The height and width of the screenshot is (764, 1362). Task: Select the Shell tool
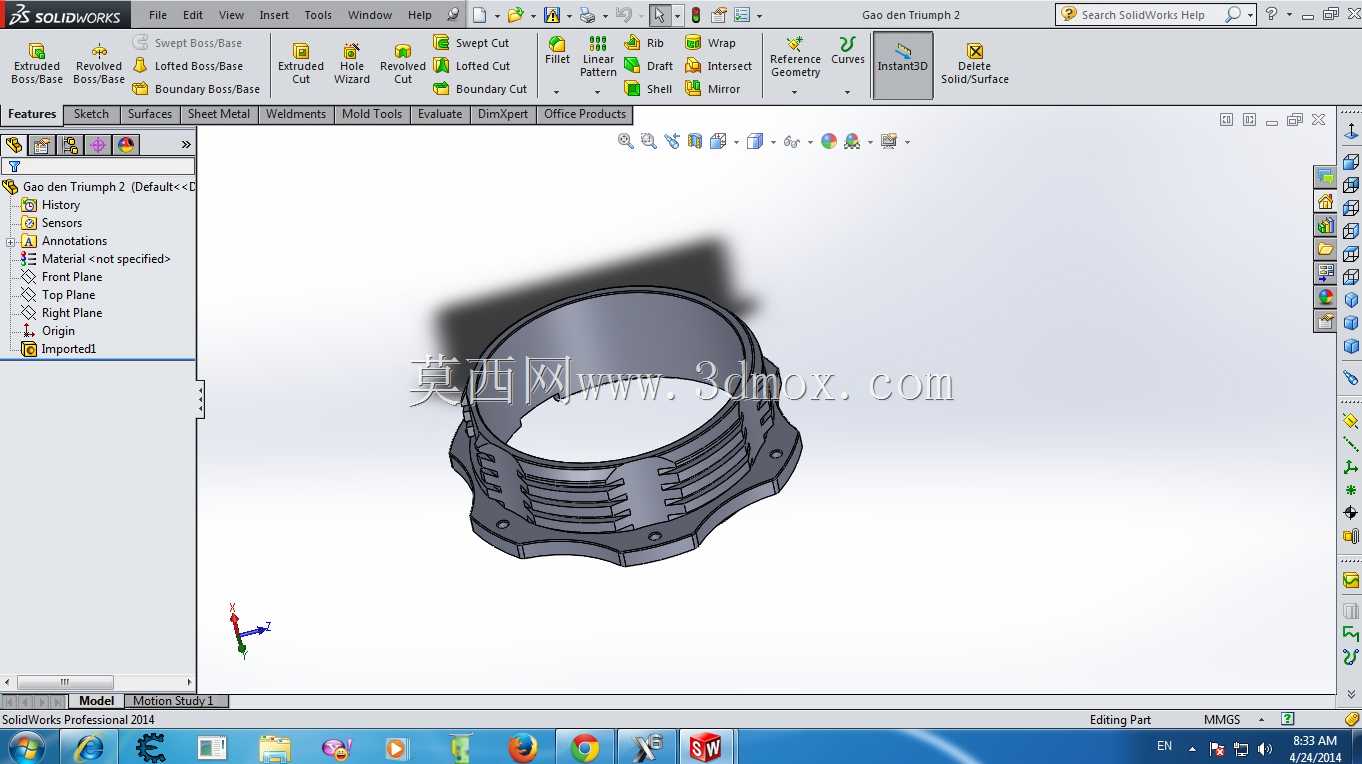tap(648, 89)
